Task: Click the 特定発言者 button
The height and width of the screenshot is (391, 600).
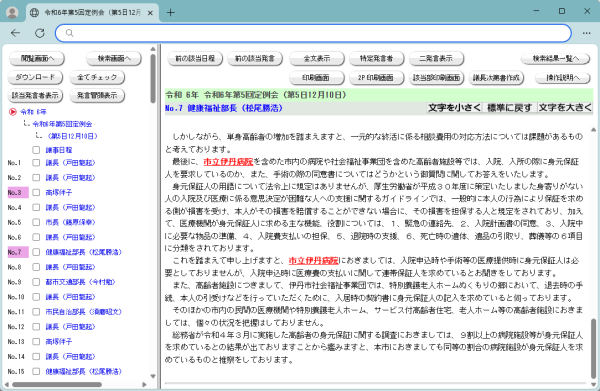Action: click(377, 59)
